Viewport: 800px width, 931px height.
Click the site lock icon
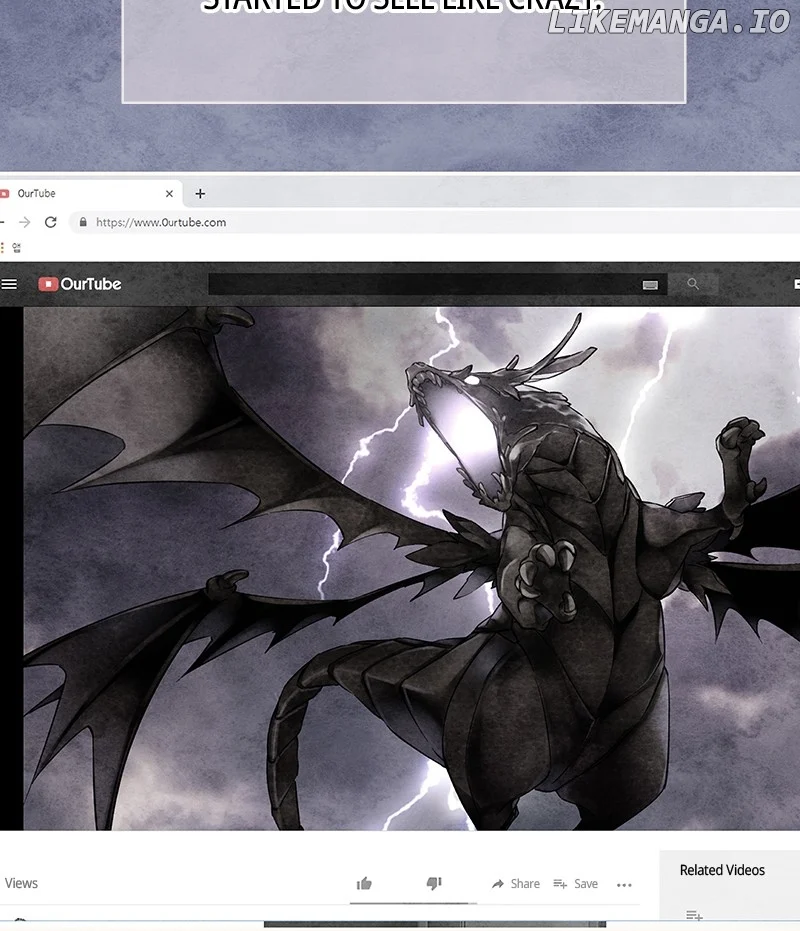coord(83,222)
